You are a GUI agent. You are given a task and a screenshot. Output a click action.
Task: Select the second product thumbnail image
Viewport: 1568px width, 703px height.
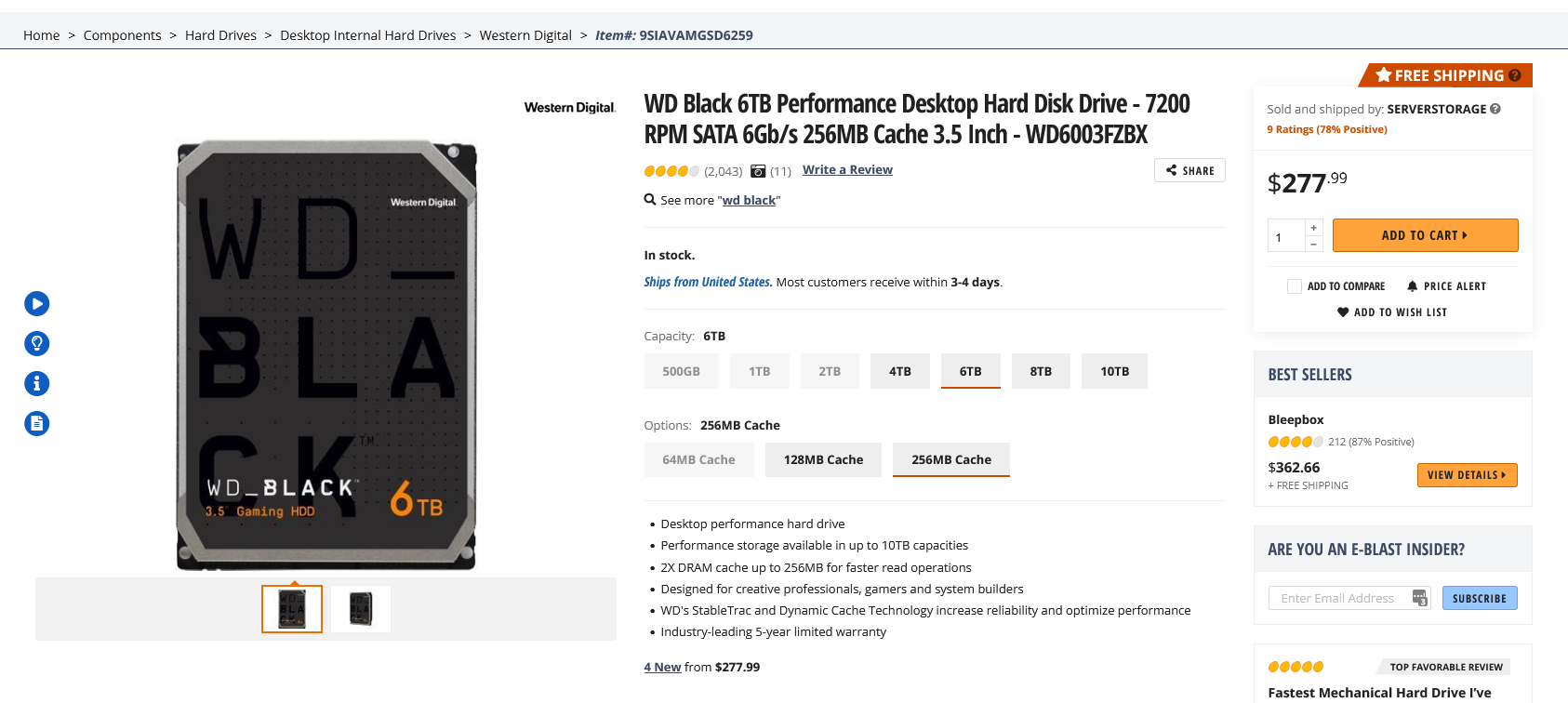pos(361,609)
